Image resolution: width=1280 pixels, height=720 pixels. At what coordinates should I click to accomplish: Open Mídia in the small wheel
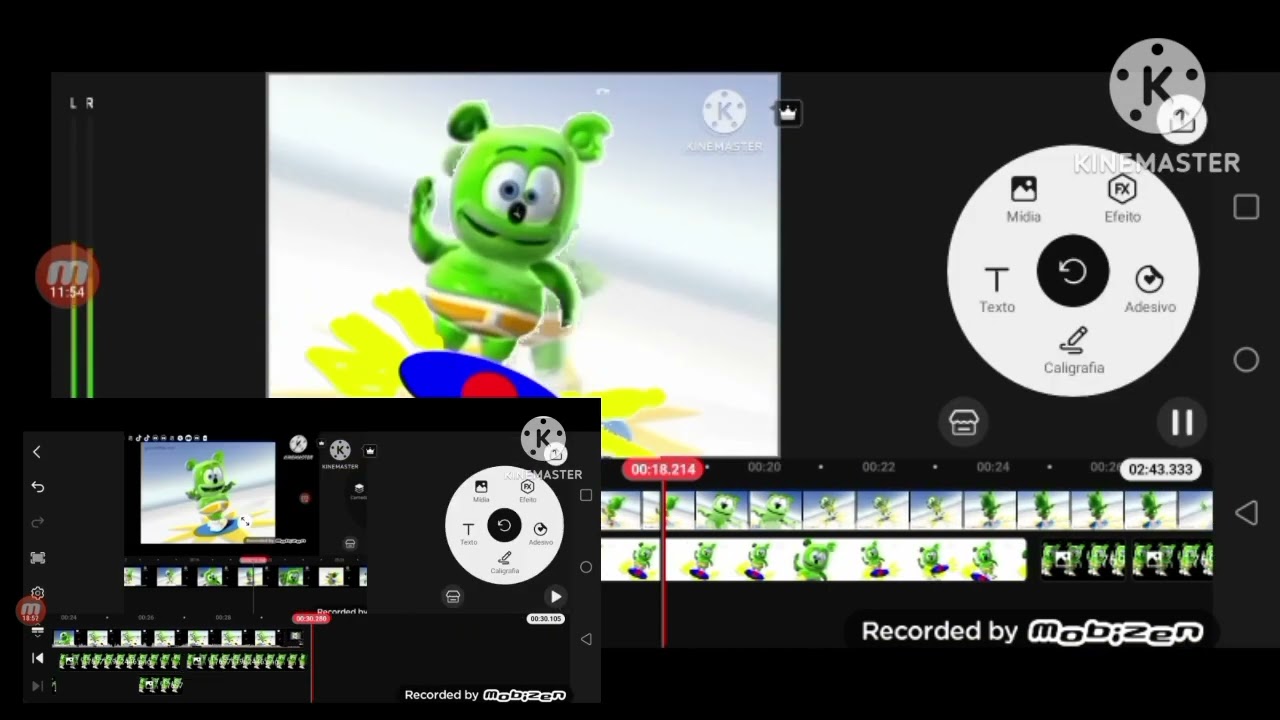(x=481, y=491)
